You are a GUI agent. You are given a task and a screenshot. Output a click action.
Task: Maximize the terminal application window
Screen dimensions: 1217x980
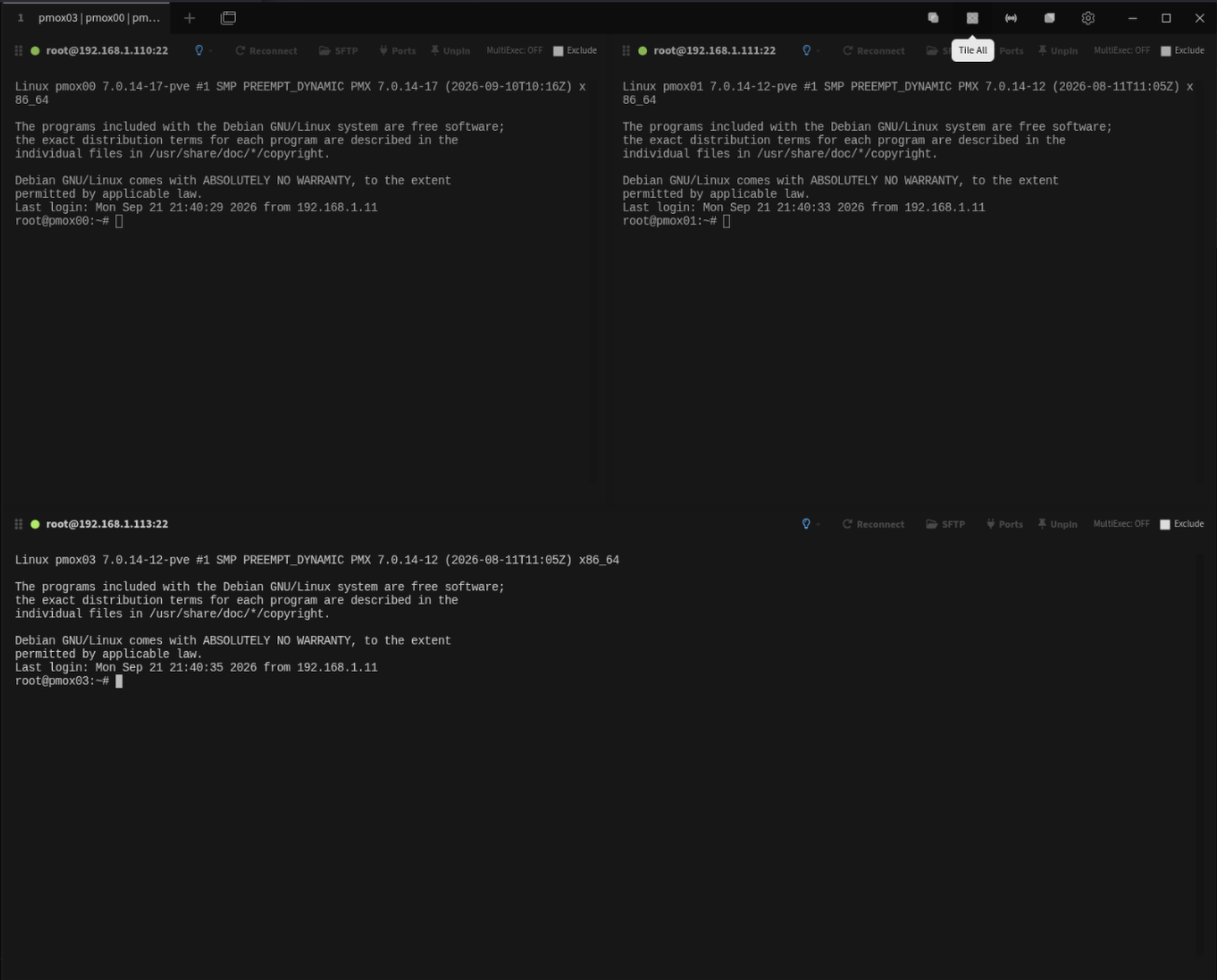pos(1166,18)
